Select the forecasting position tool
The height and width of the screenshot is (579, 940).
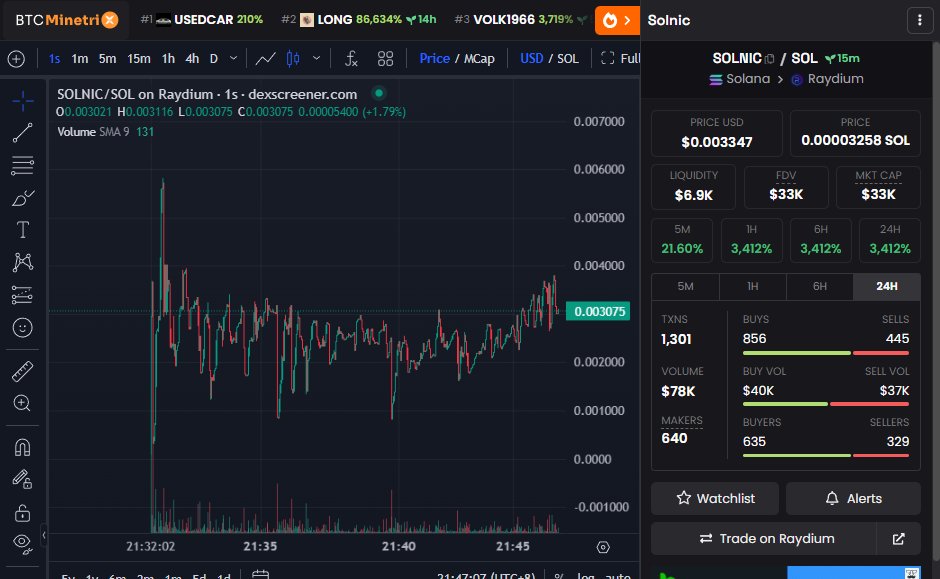click(23, 295)
